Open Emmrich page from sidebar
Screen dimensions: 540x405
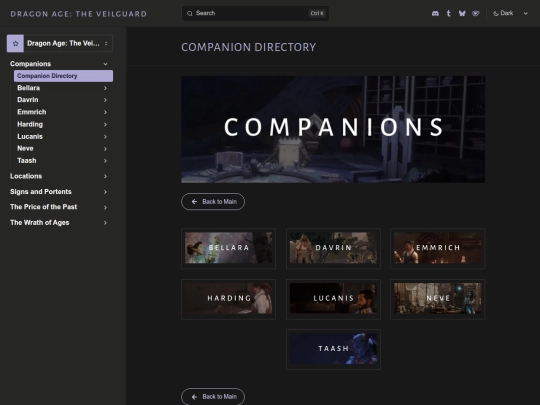click(32, 112)
